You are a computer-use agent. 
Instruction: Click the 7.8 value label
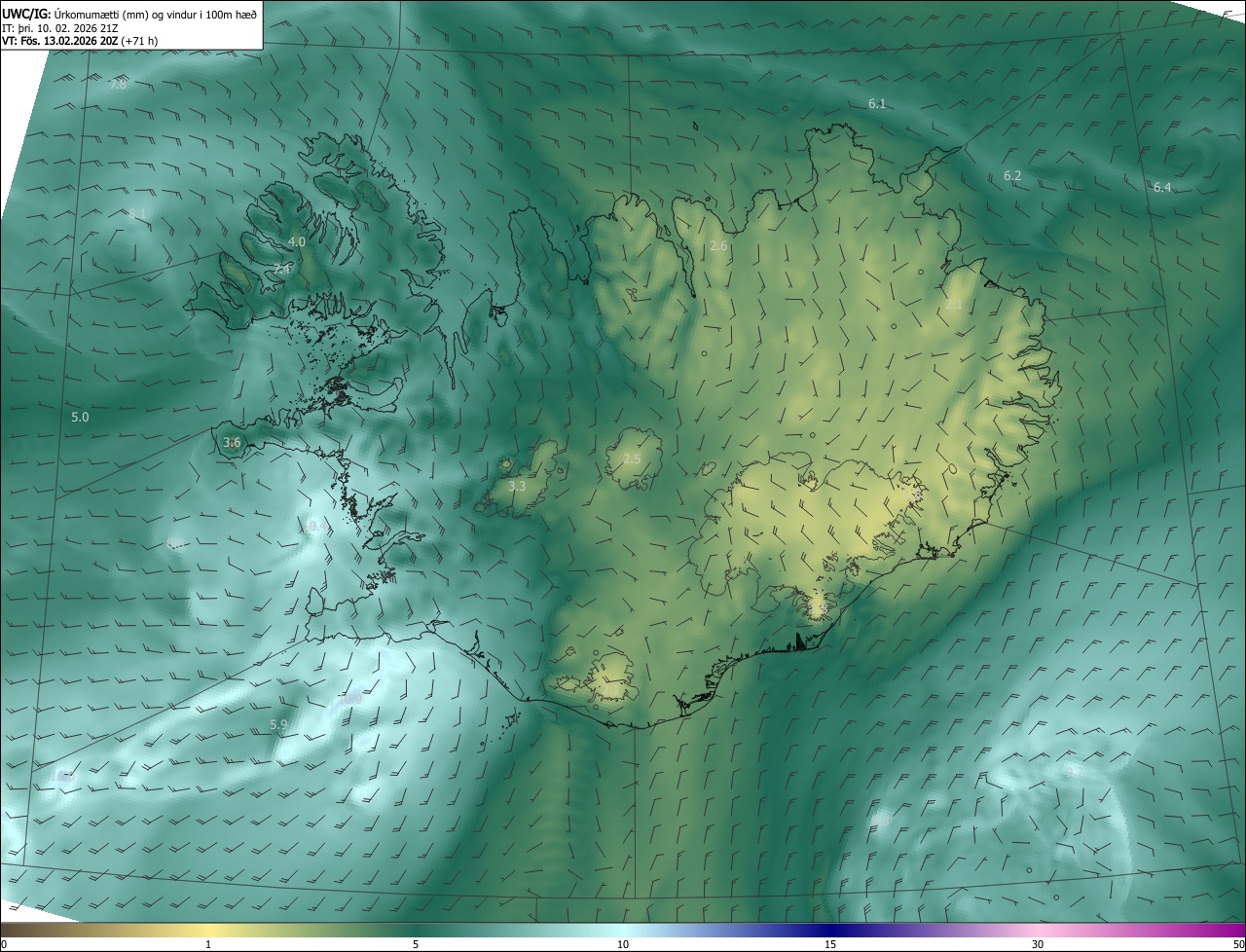(118, 86)
